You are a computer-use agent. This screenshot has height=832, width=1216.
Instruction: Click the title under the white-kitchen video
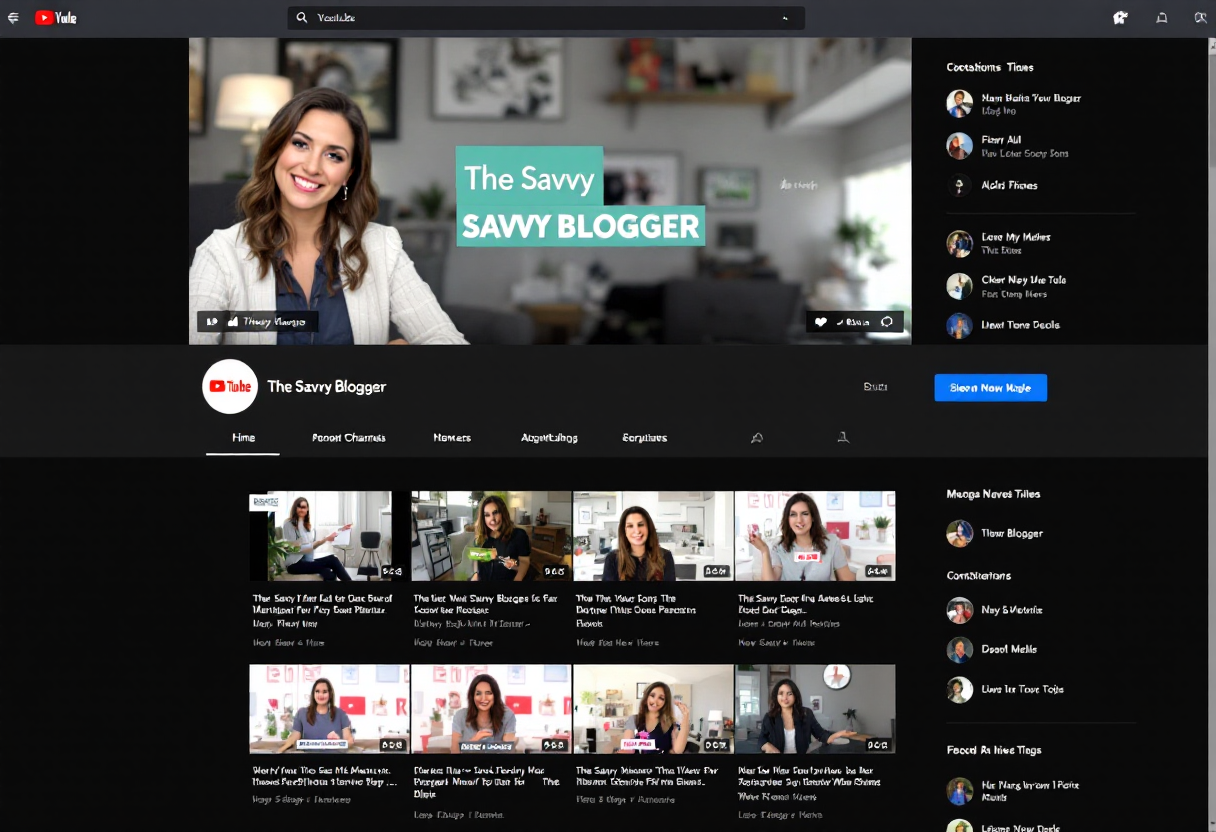pos(636,610)
